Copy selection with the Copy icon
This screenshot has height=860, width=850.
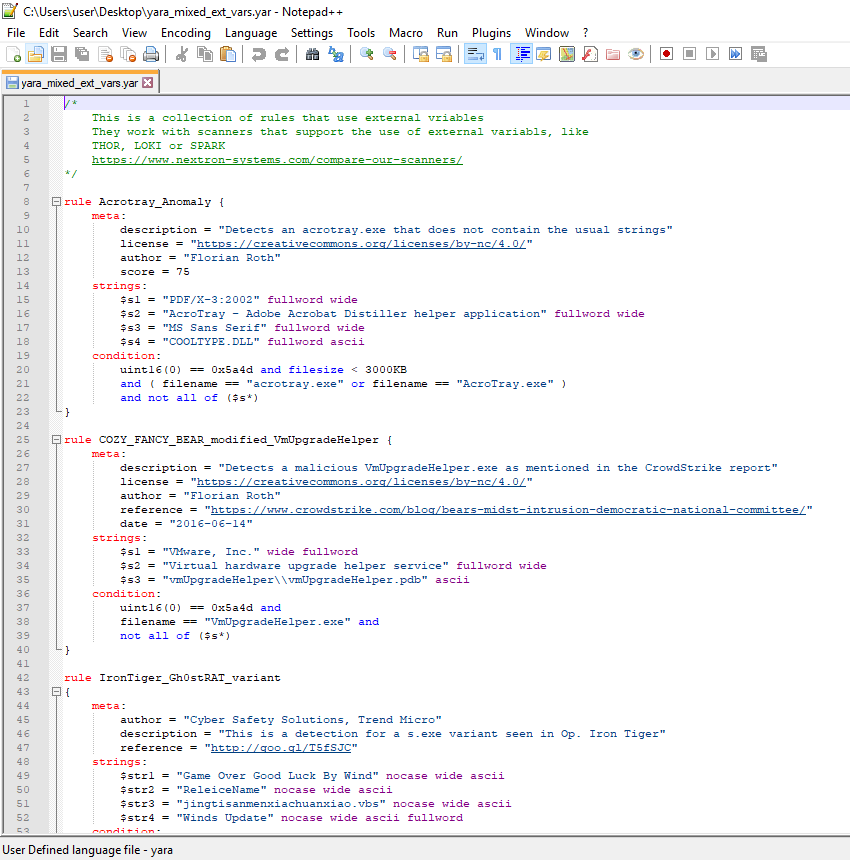pyautogui.click(x=205, y=54)
